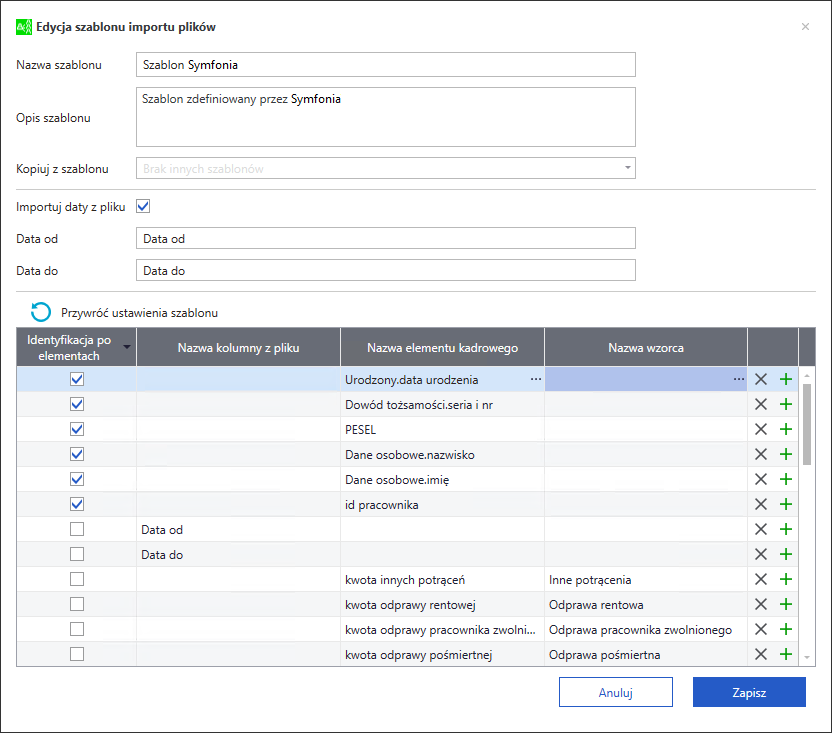Uncheck the Importuj daty z pliku checkbox

143,206
